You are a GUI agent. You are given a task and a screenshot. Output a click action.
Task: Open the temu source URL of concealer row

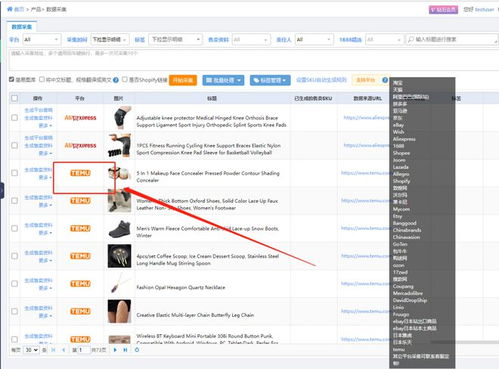coord(365,173)
